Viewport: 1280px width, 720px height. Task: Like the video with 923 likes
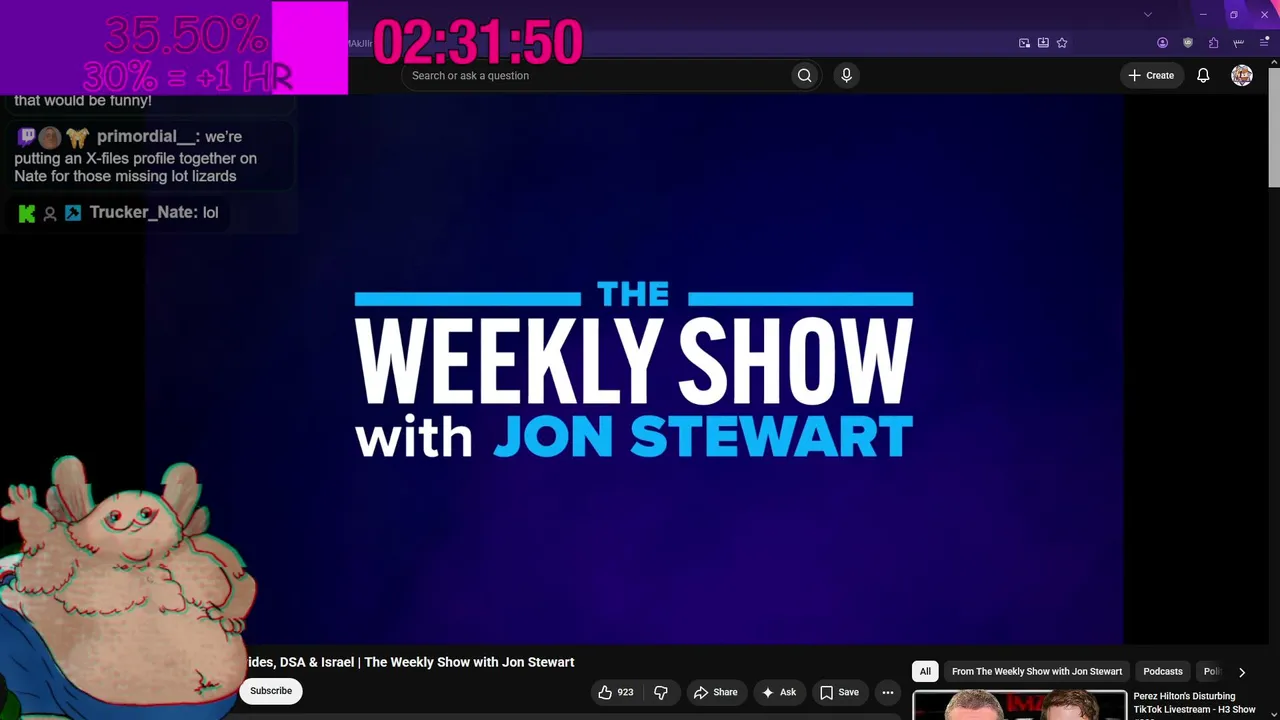[615, 692]
